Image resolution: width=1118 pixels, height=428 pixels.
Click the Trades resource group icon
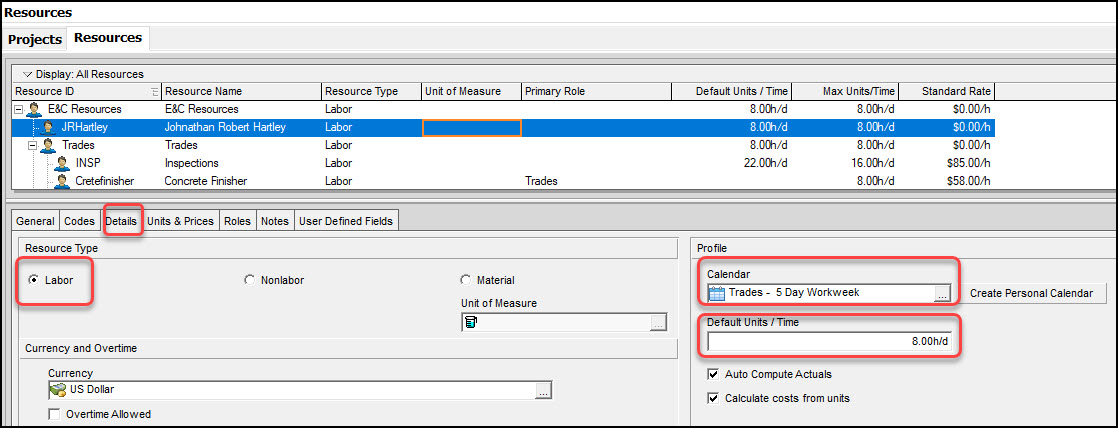(x=48, y=145)
